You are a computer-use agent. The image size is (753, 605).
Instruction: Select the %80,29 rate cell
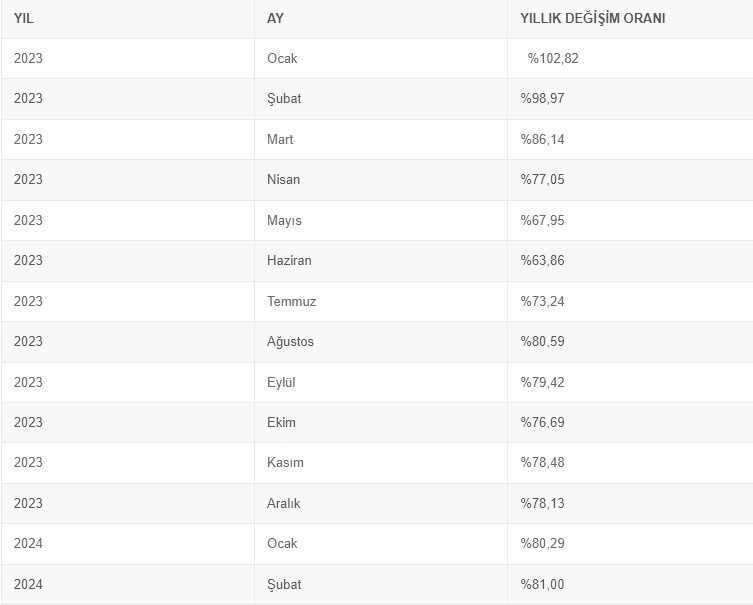pyautogui.click(x=542, y=543)
